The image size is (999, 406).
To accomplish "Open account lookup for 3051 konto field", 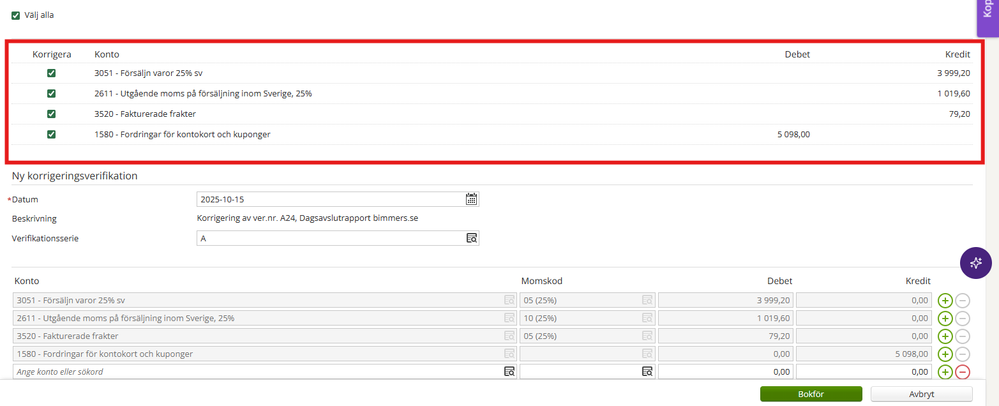I will tap(509, 300).
